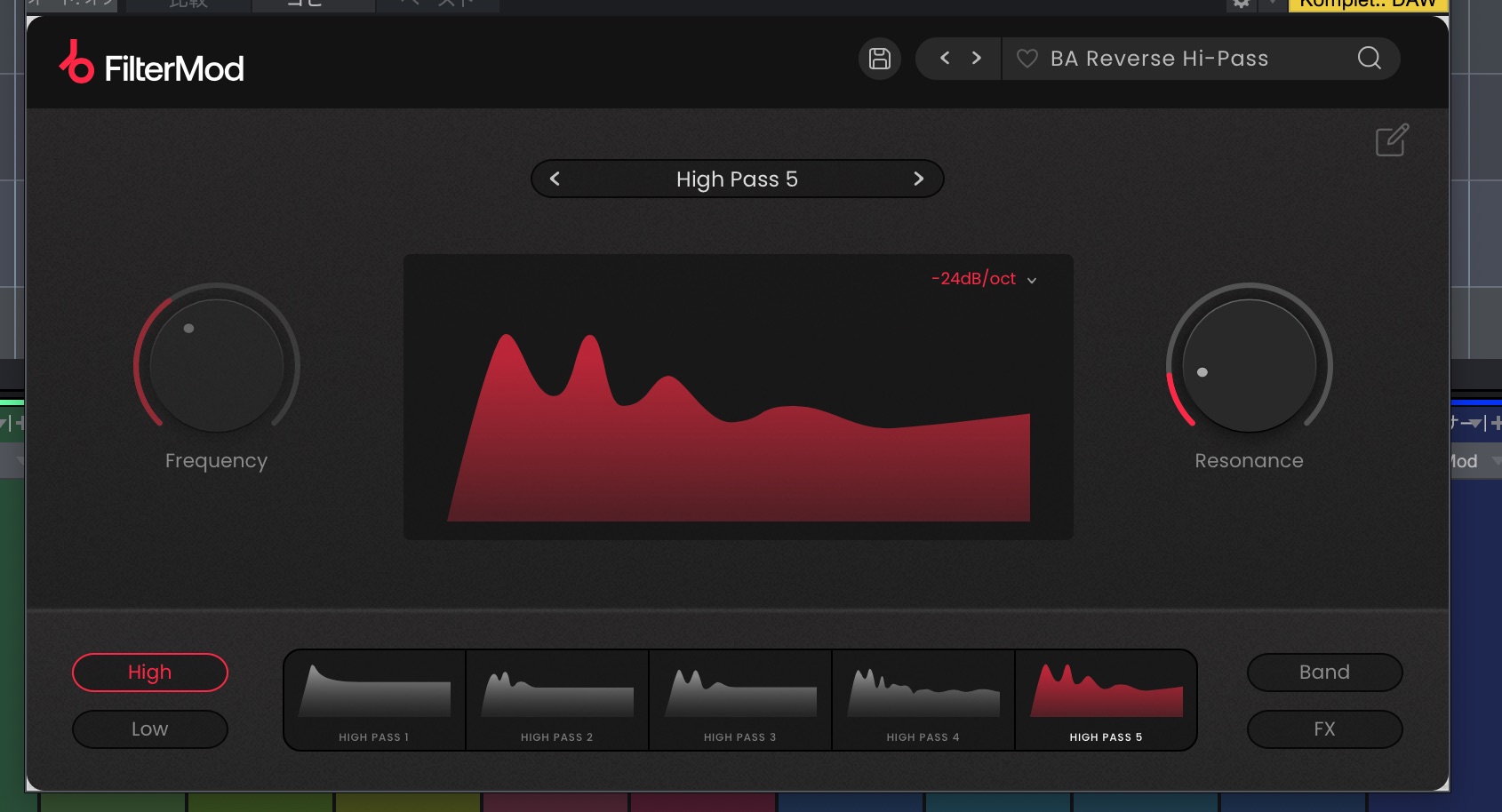Open the High Pass 5 filter selector

pos(737,179)
